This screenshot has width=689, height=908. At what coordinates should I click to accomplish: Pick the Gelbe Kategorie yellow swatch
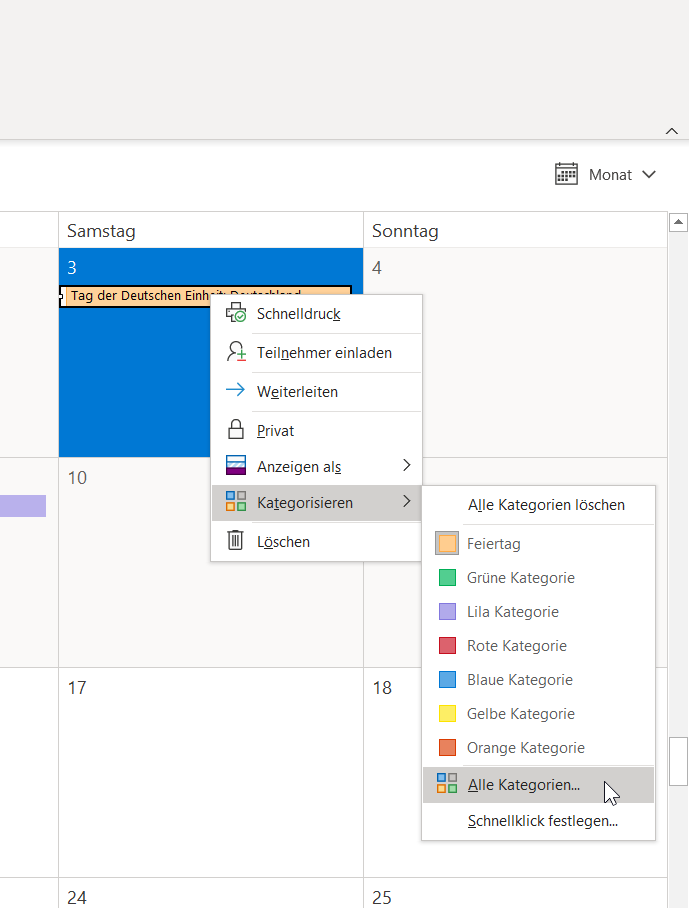tap(447, 713)
